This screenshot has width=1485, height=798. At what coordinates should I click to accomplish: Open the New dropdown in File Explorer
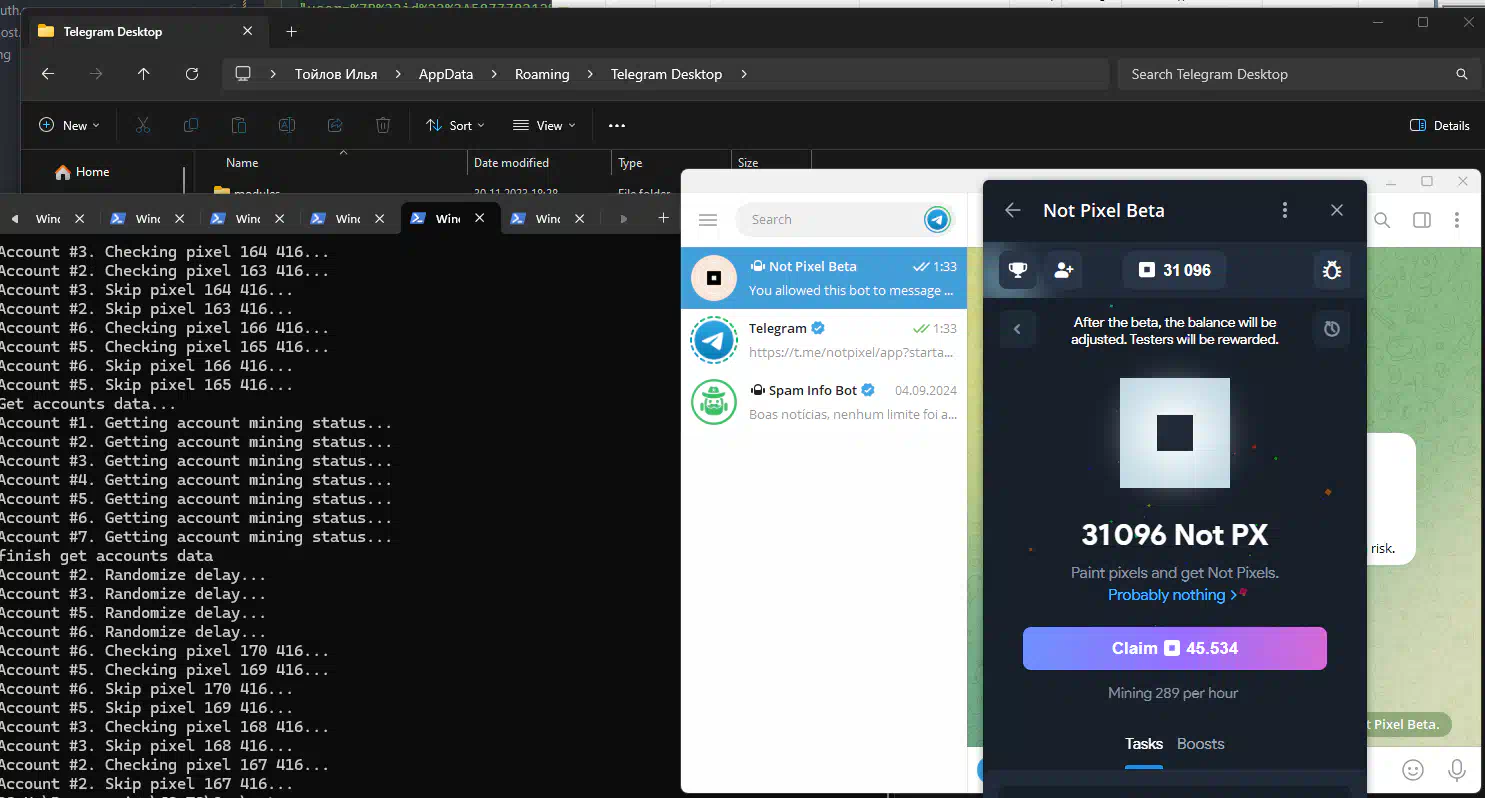click(69, 125)
